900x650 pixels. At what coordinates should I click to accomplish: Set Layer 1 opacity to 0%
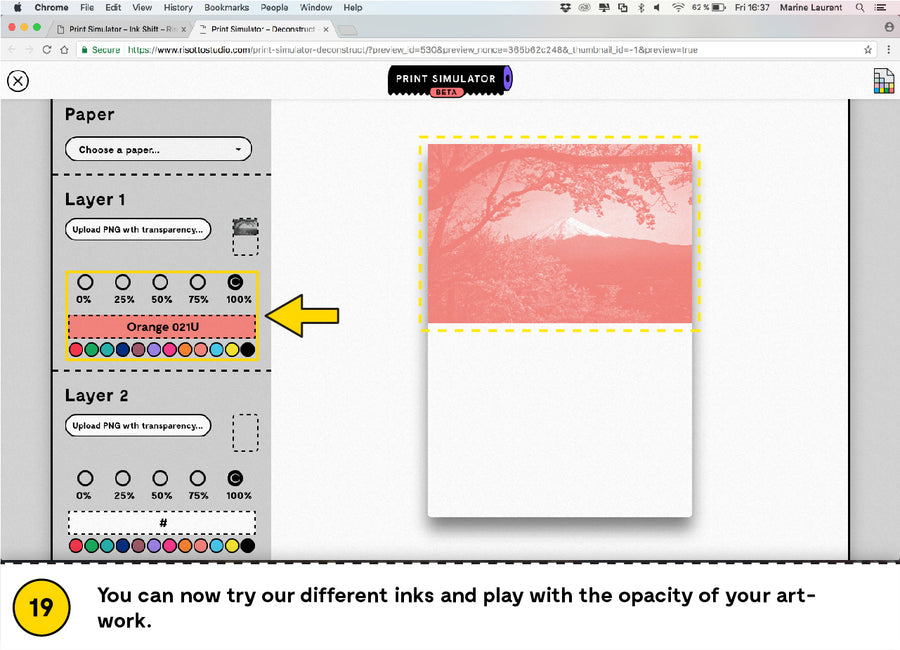pyautogui.click(x=84, y=283)
